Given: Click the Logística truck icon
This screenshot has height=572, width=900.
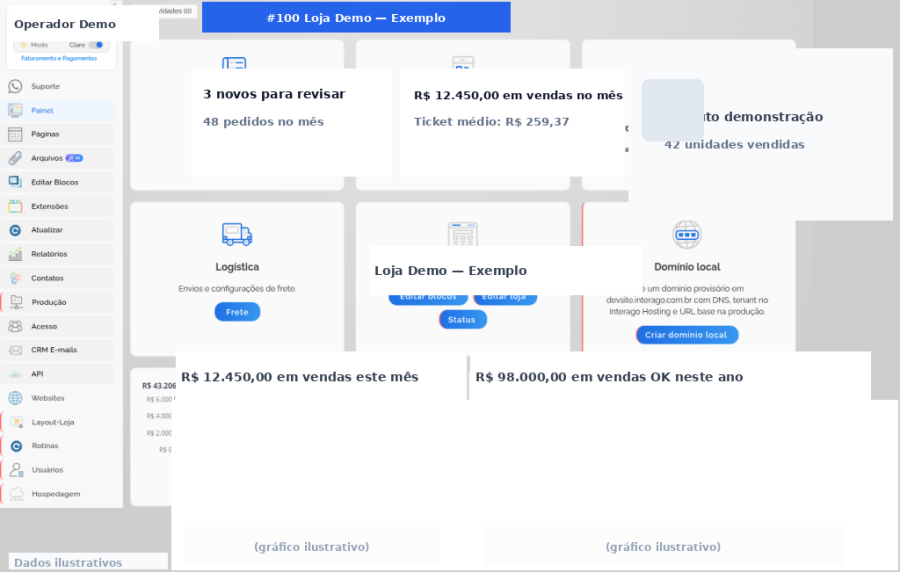Looking at the screenshot, I should click(237, 234).
